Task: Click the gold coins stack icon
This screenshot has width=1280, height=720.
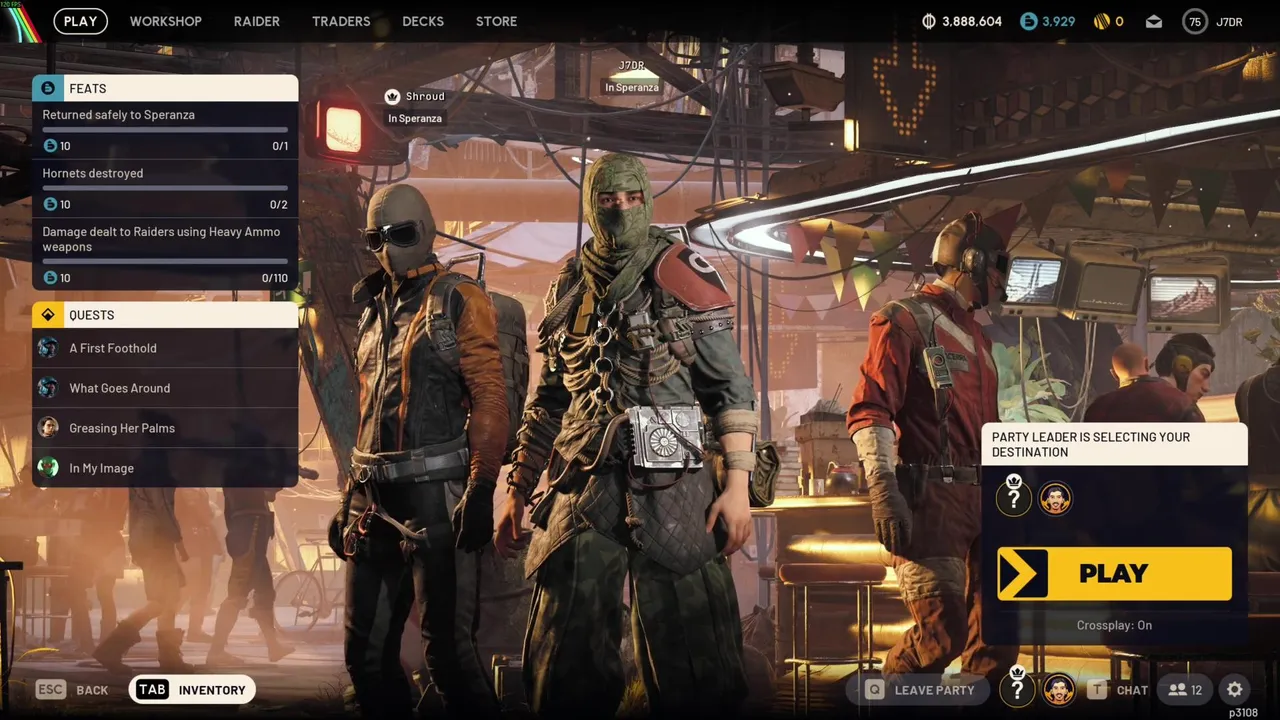Action: coord(1101,21)
